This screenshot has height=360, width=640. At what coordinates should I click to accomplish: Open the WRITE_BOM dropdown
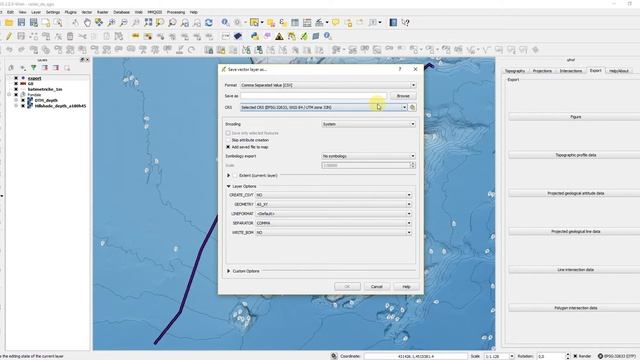coord(333,233)
